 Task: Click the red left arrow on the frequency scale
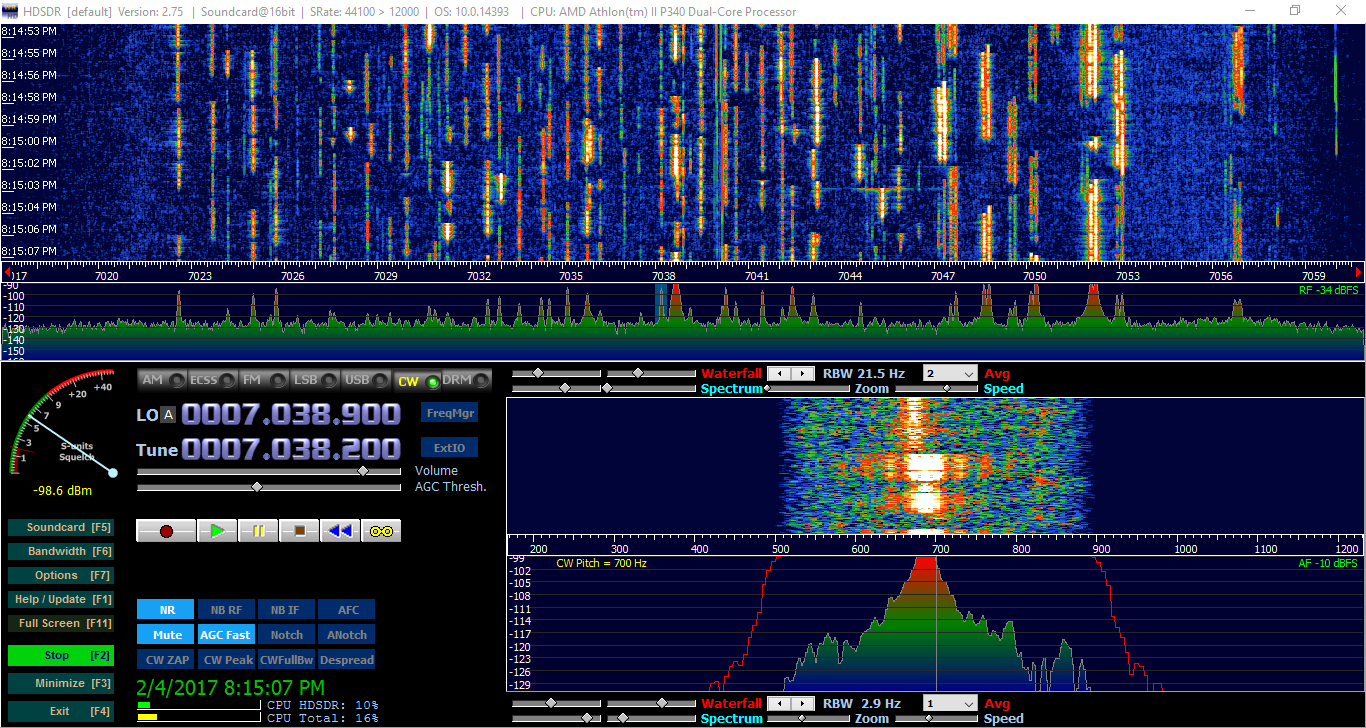[x=8, y=271]
